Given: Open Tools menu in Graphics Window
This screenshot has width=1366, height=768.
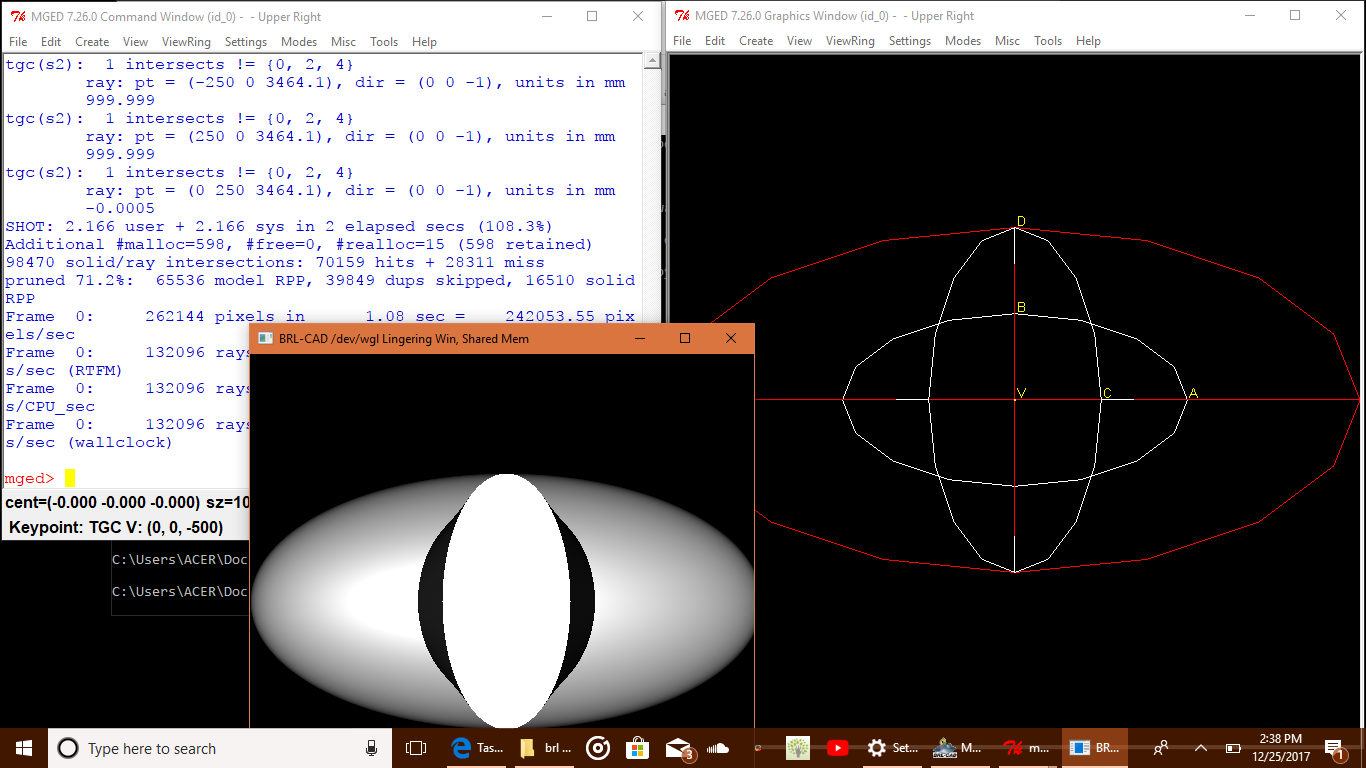Looking at the screenshot, I should 1048,41.
